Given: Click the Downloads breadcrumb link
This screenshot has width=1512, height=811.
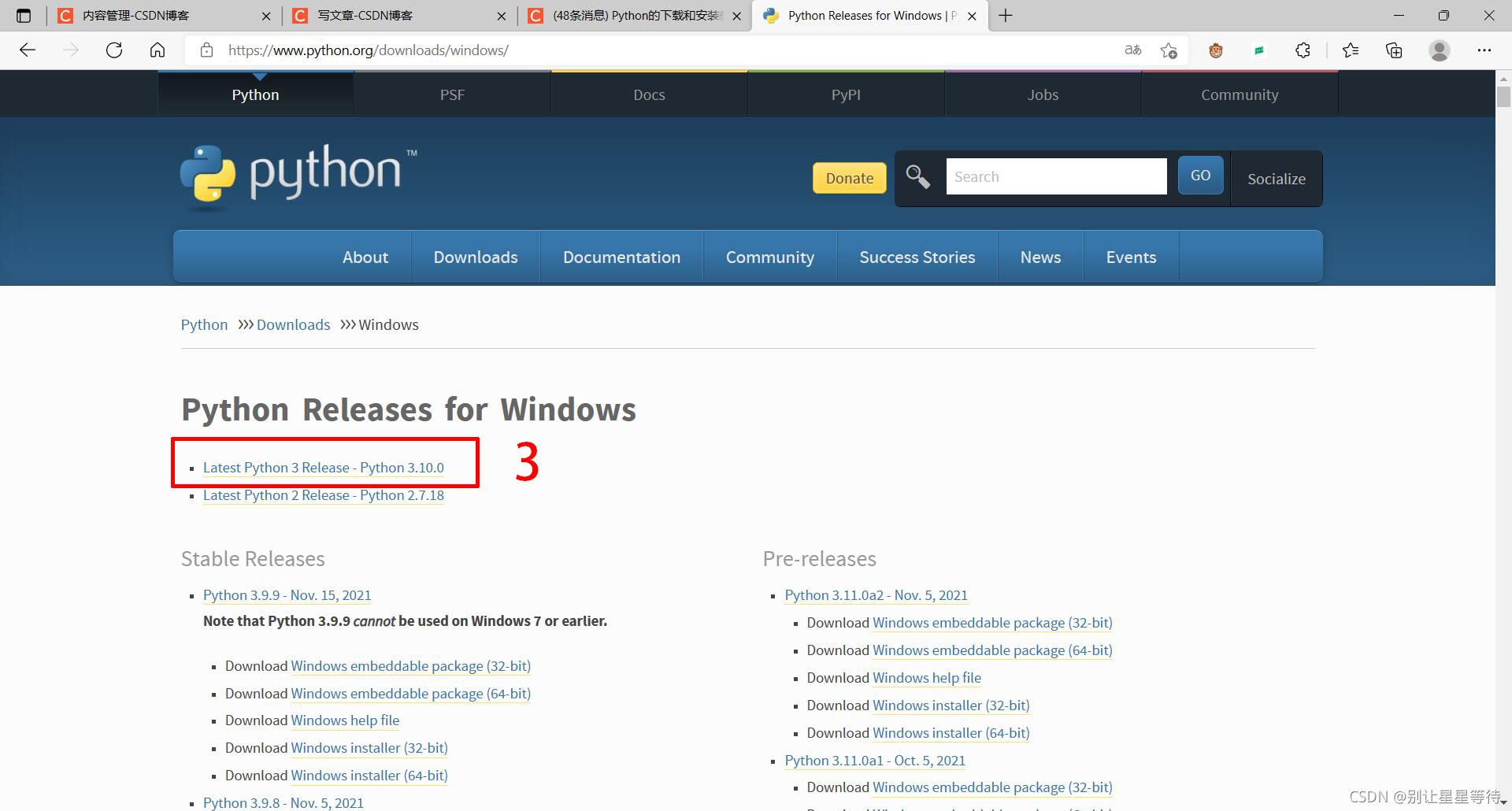Looking at the screenshot, I should [293, 324].
